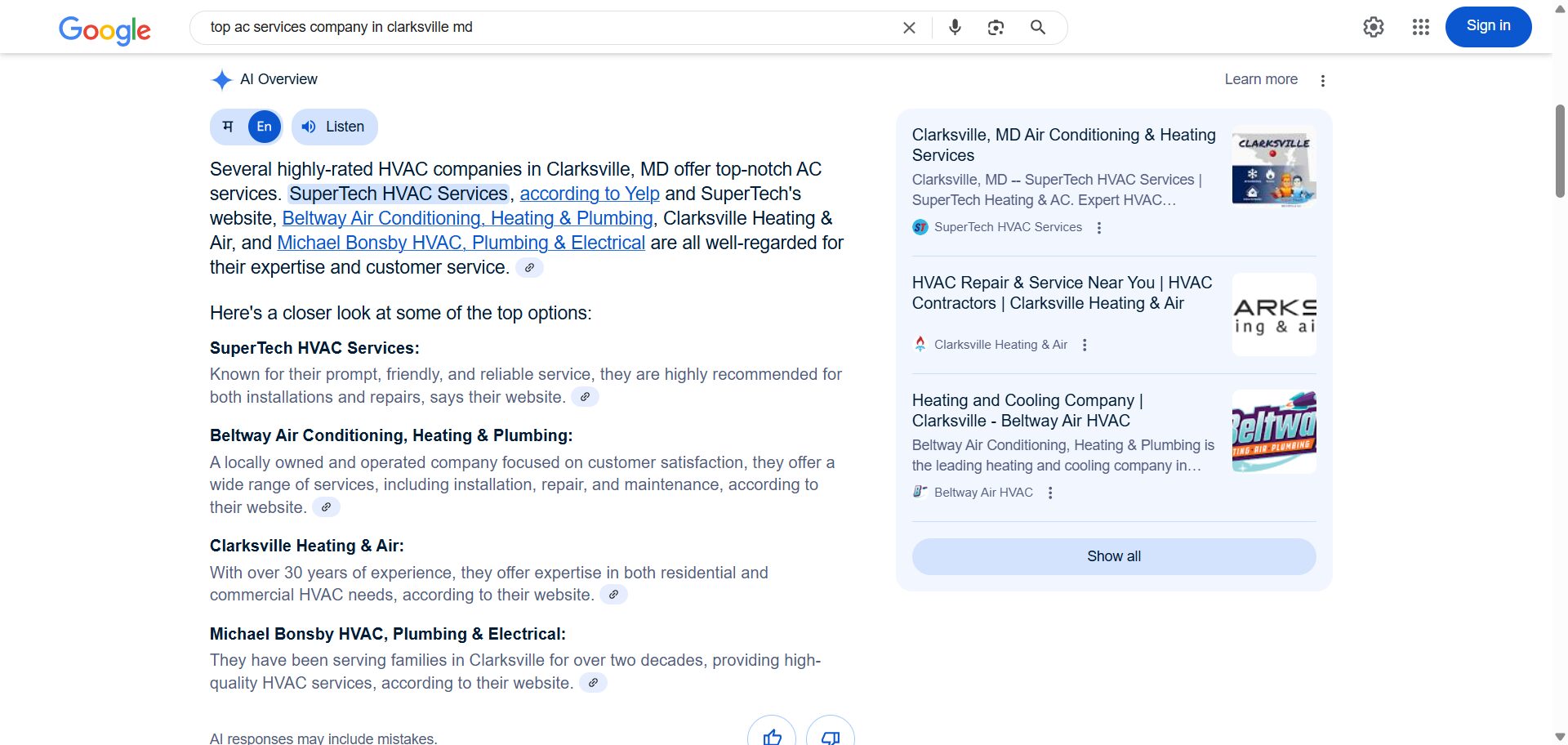The height and width of the screenshot is (745, 1568).
Task: Click the Michael Bonsby HVAC, Plumbing & Electrical: heading
Action: pos(388,634)
